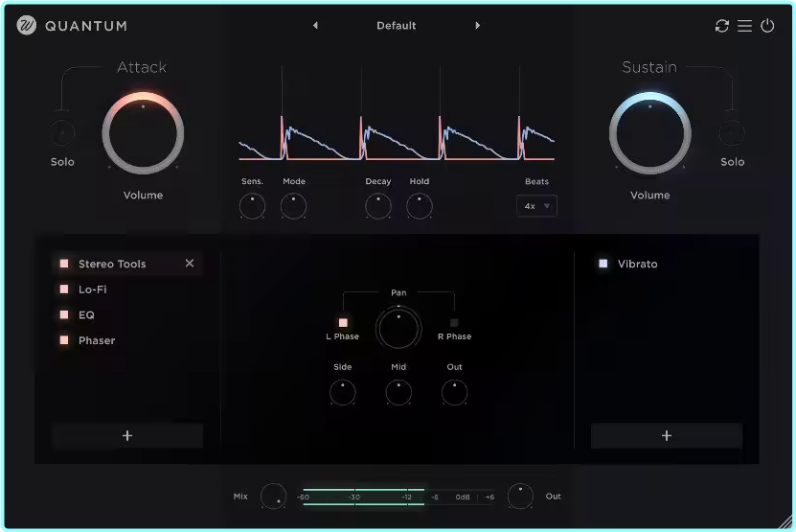Click the refresh icon in top bar
Image resolution: width=796 pixels, height=532 pixels.
(722, 26)
